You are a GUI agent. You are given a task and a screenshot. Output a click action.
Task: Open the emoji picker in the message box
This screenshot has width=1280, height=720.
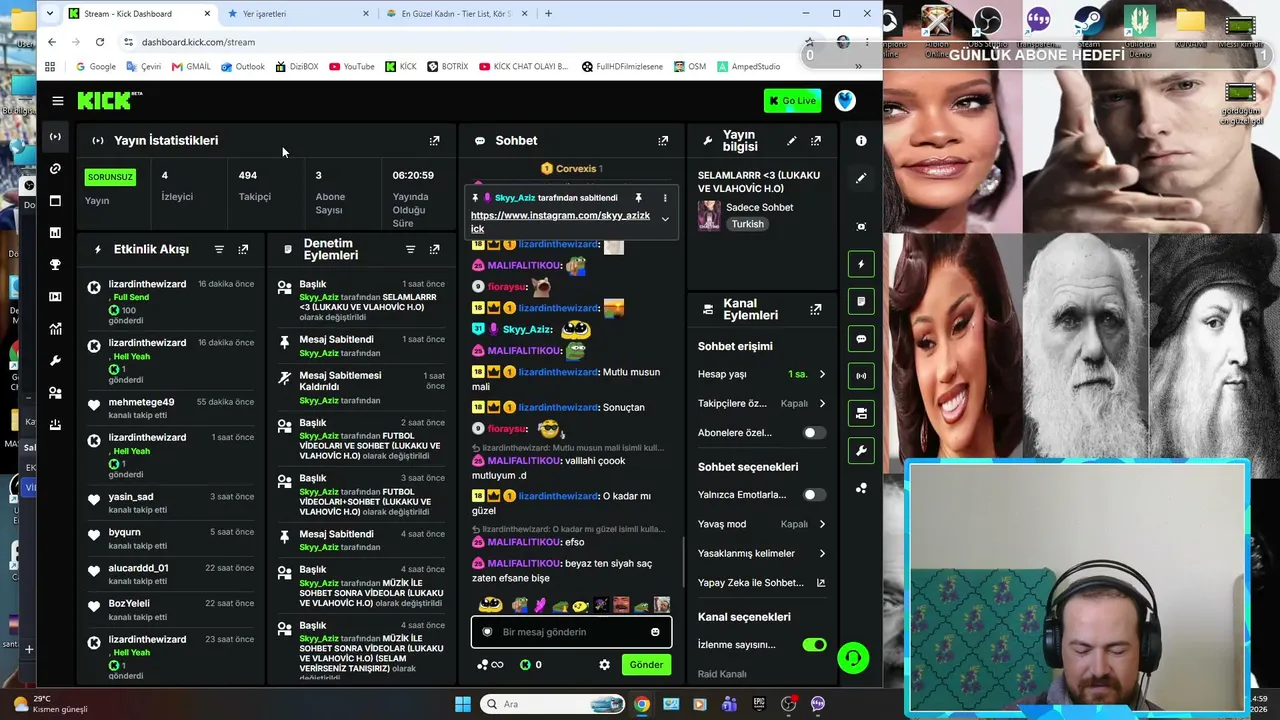655,632
